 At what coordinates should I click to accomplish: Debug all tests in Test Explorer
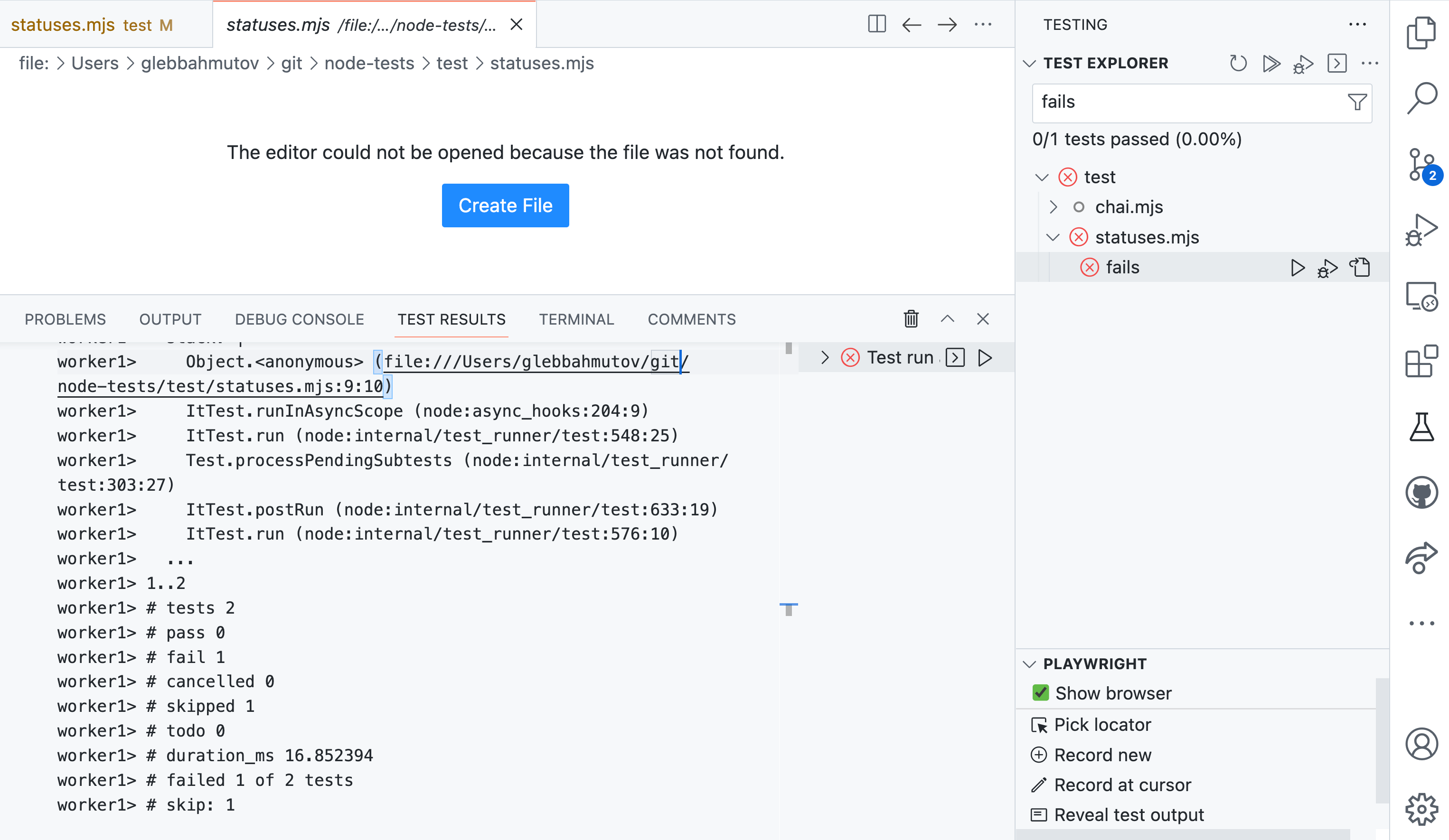[x=1304, y=63]
